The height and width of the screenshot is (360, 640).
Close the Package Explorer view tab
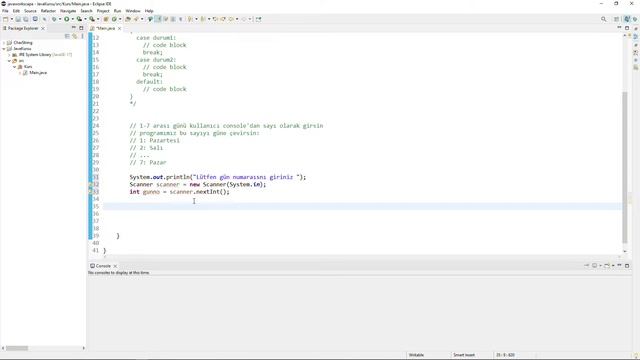click(x=43, y=28)
